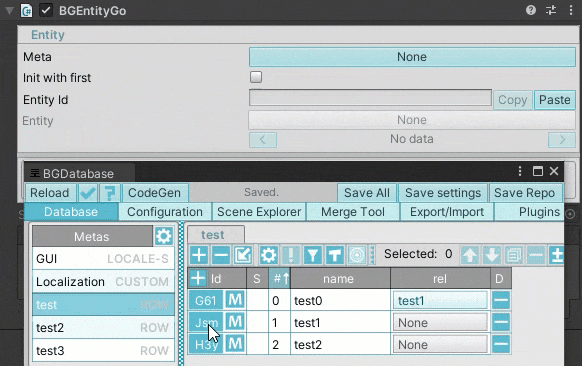Click the test table tab
The width and height of the screenshot is (582, 366).
pos(216,235)
